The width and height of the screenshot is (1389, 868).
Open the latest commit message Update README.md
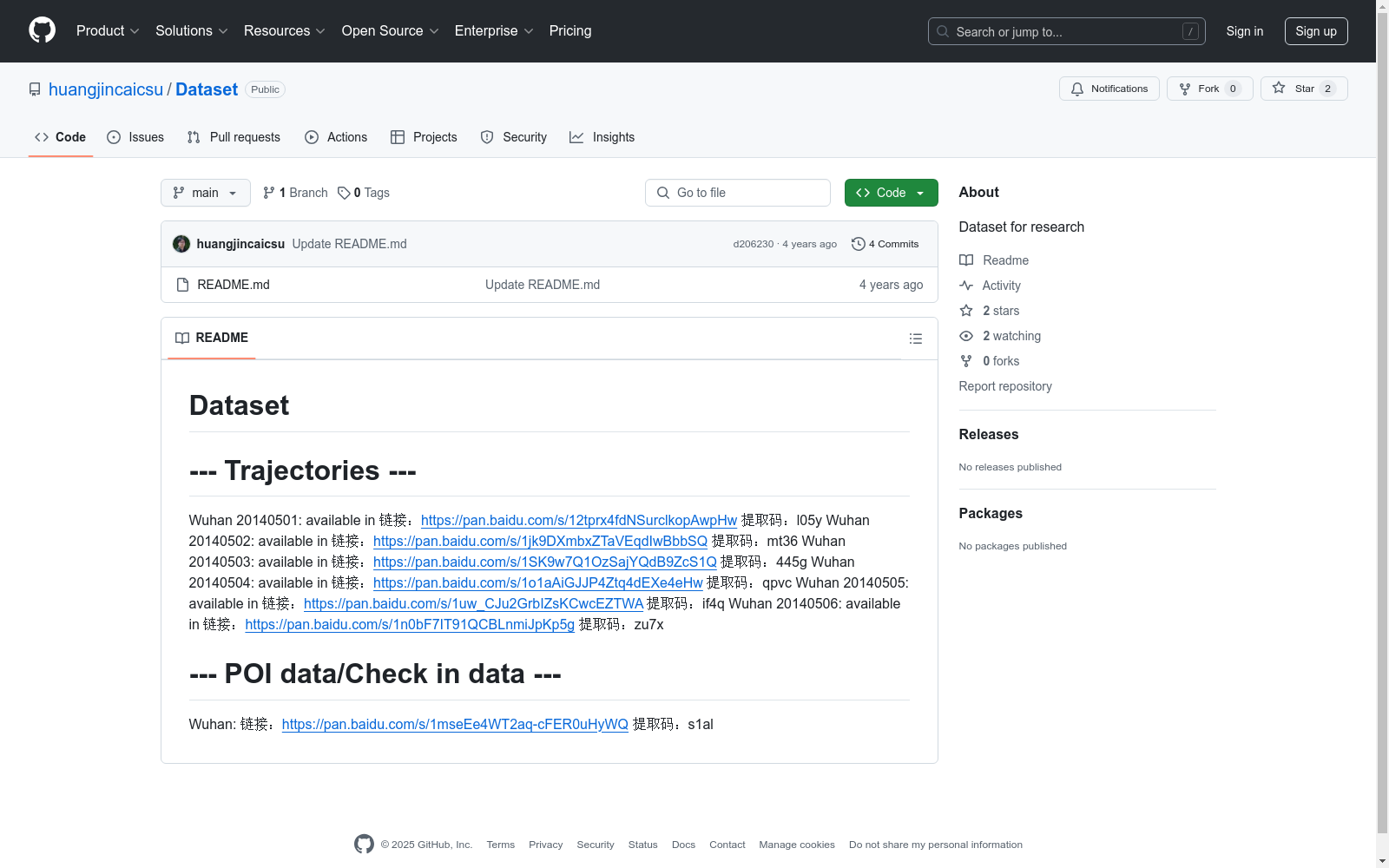[350, 244]
